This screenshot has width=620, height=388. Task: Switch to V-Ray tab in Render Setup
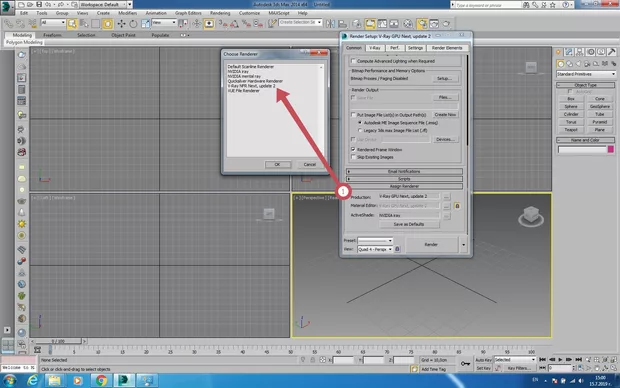[374, 48]
